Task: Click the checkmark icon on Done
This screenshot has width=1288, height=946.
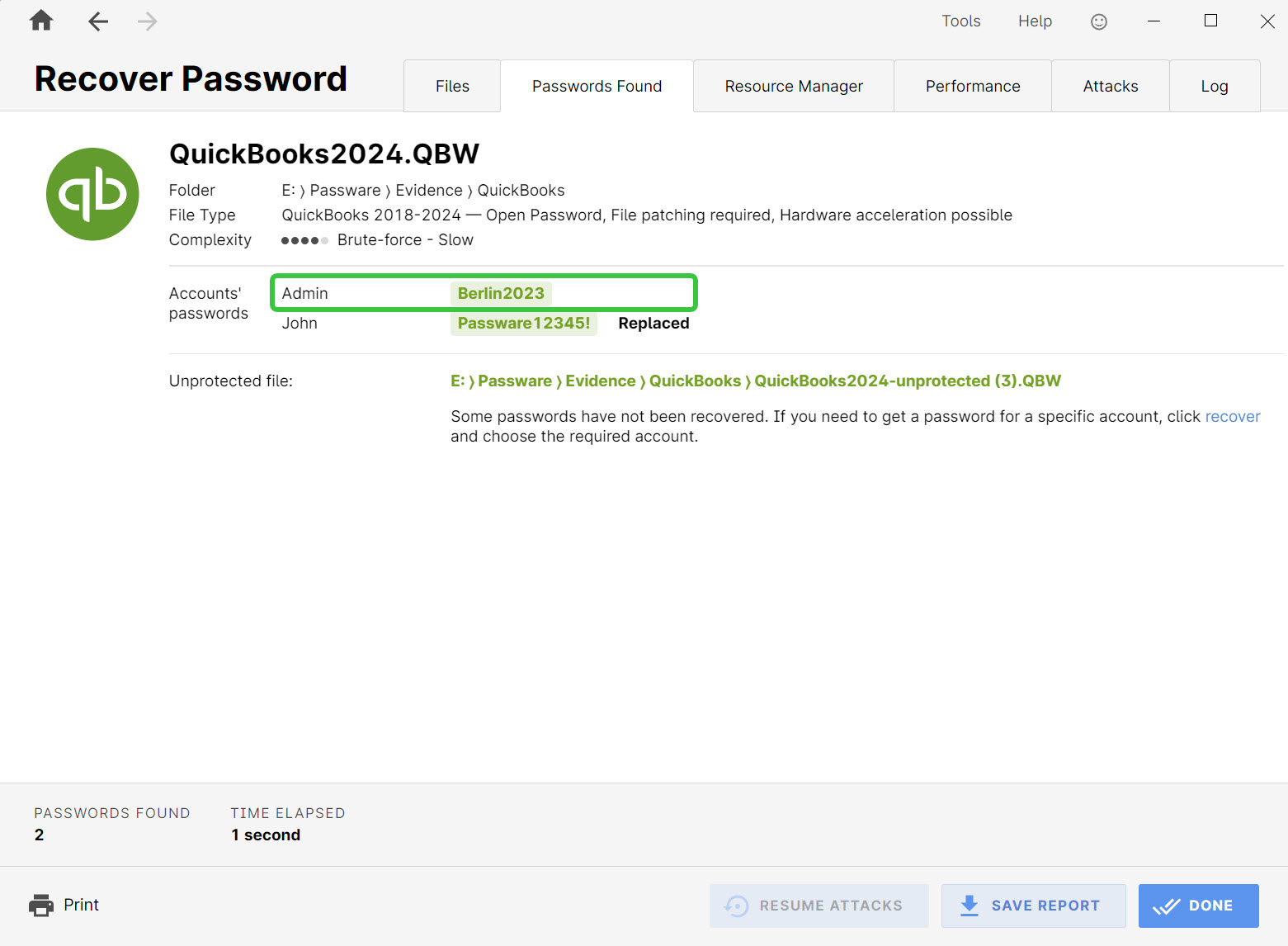Action: click(x=1166, y=906)
